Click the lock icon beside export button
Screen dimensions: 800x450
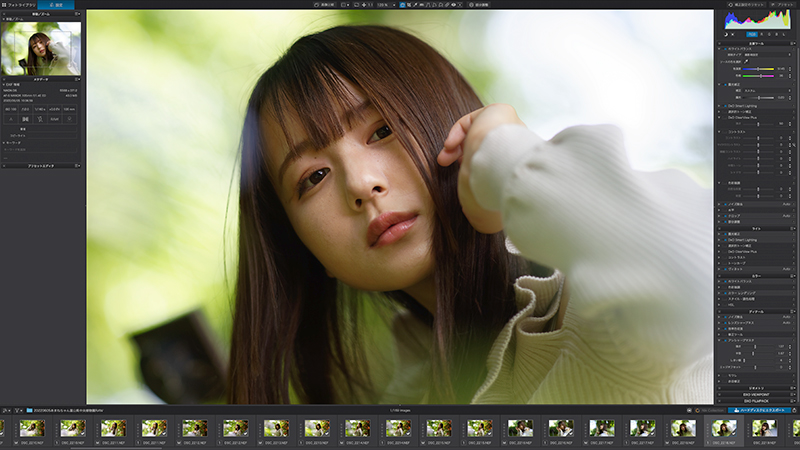coord(794,410)
